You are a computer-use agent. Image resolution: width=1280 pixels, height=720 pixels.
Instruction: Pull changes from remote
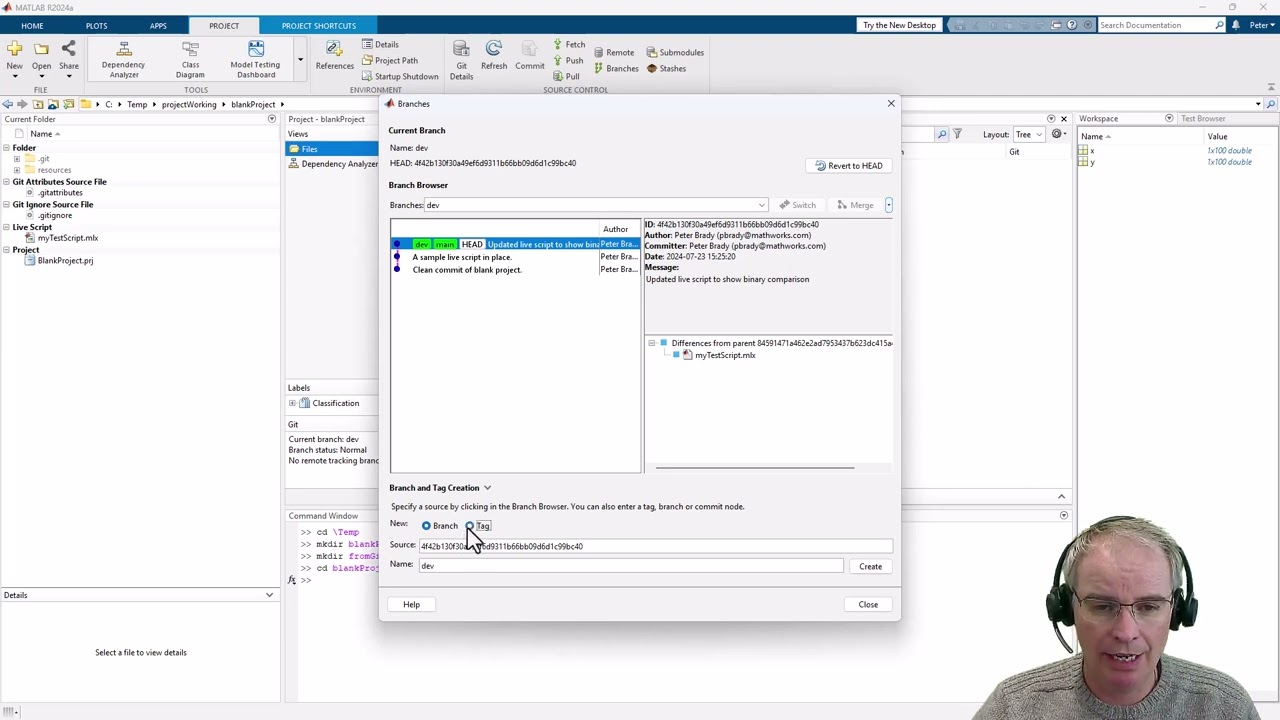tap(566, 76)
